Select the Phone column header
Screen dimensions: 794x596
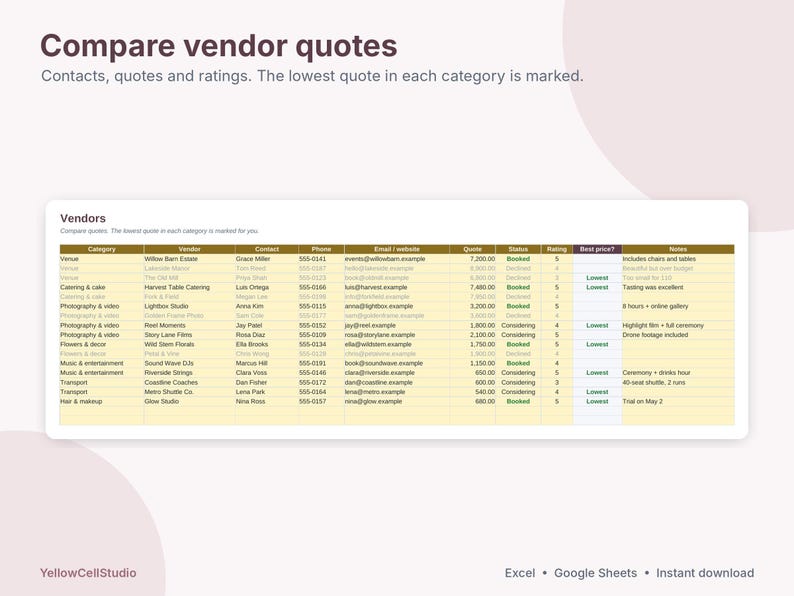(322, 249)
